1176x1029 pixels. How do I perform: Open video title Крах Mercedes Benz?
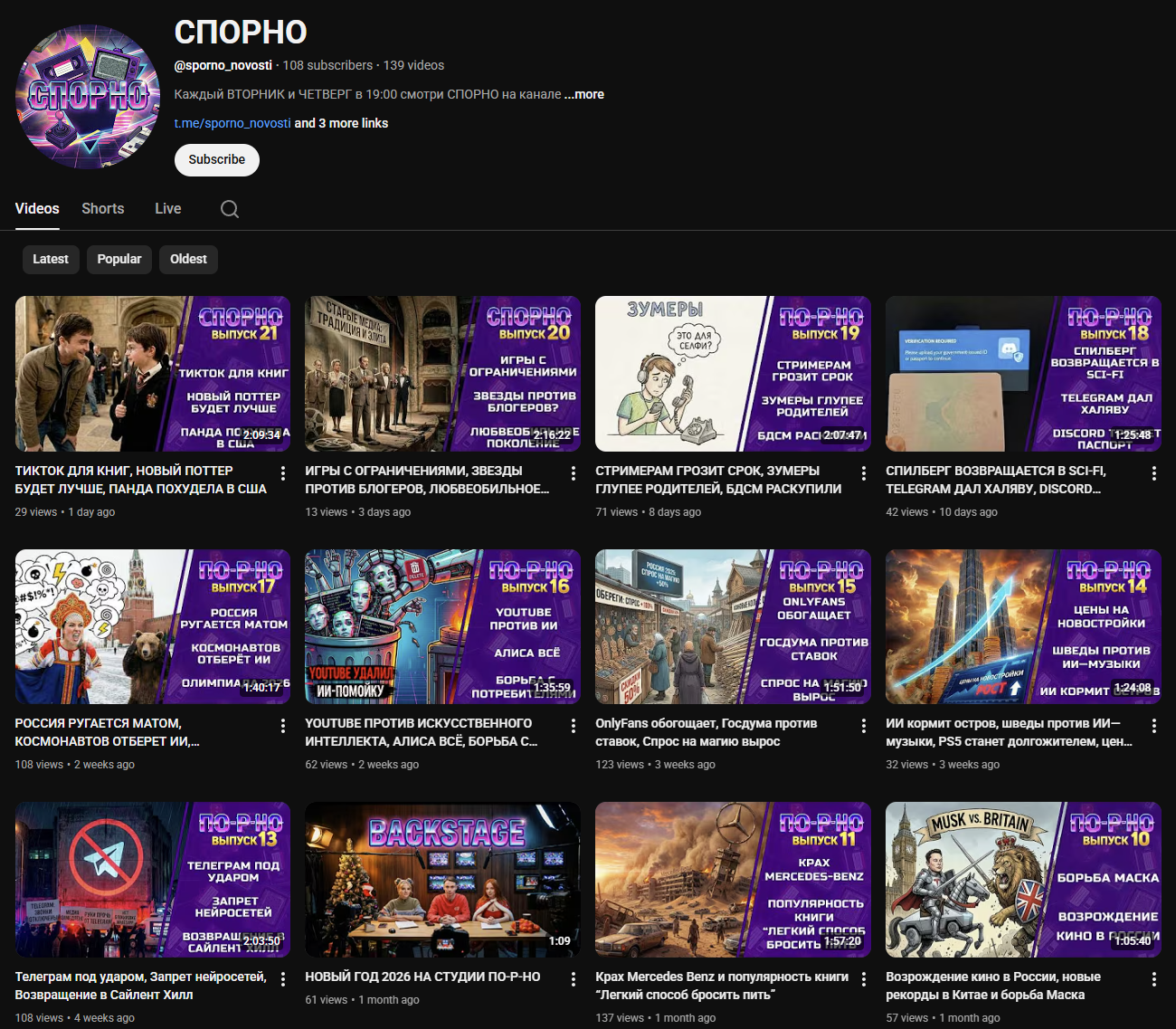pos(723,986)
